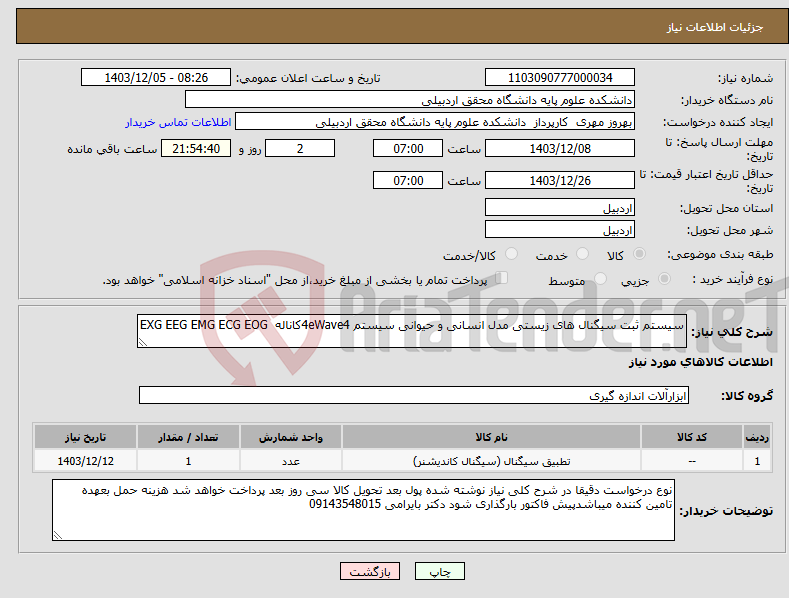Select the کالا/خدمت radio button
This screenshot has height=598, width=789.
(511, 254)
